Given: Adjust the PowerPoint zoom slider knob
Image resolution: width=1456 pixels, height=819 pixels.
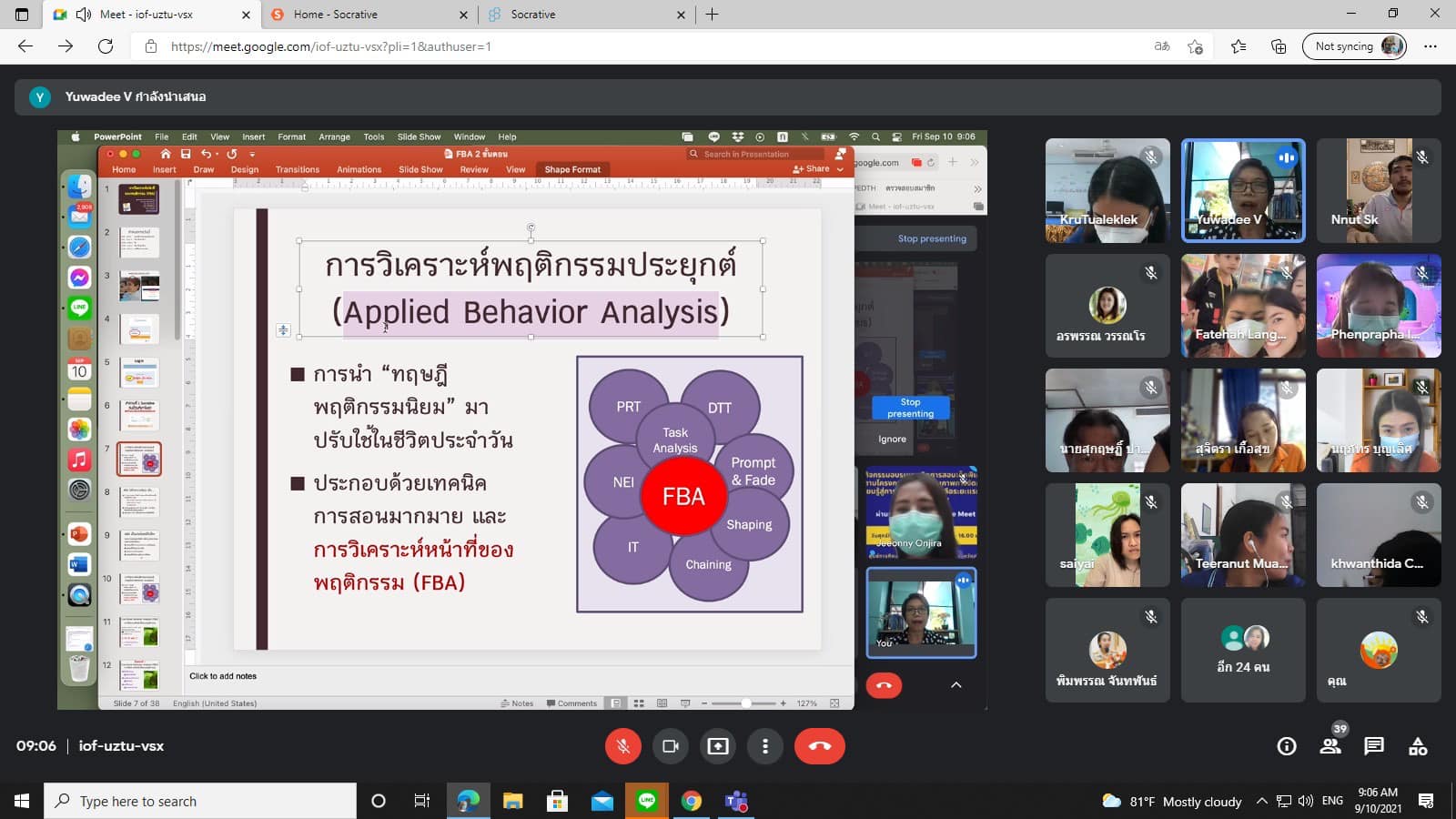Looking at the screenshot, I should [746, 703].
